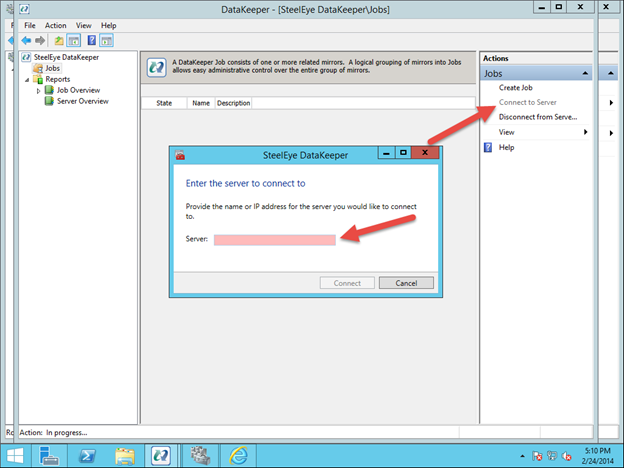Click the Up one level folder icon
This screenshot has height=468, width=624.
point(59,40)
